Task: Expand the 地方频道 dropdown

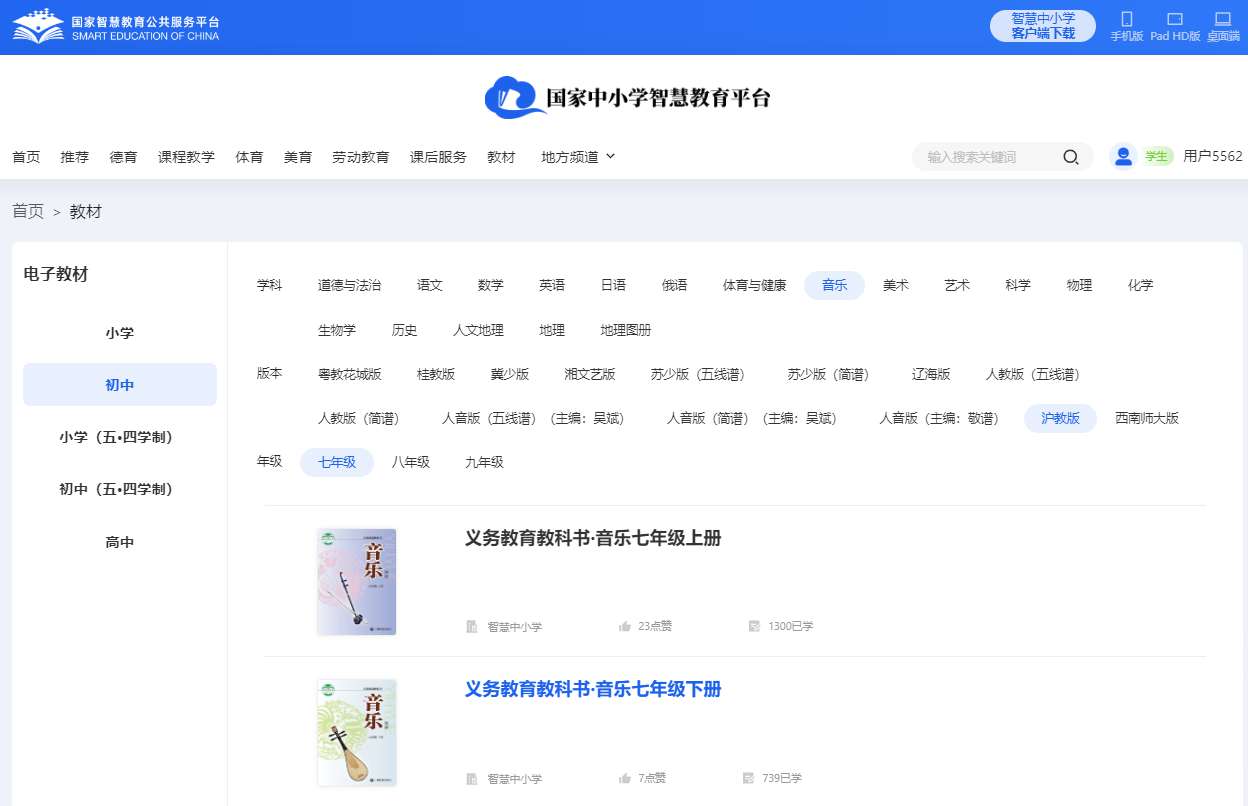Action: [x=578, y=157]
